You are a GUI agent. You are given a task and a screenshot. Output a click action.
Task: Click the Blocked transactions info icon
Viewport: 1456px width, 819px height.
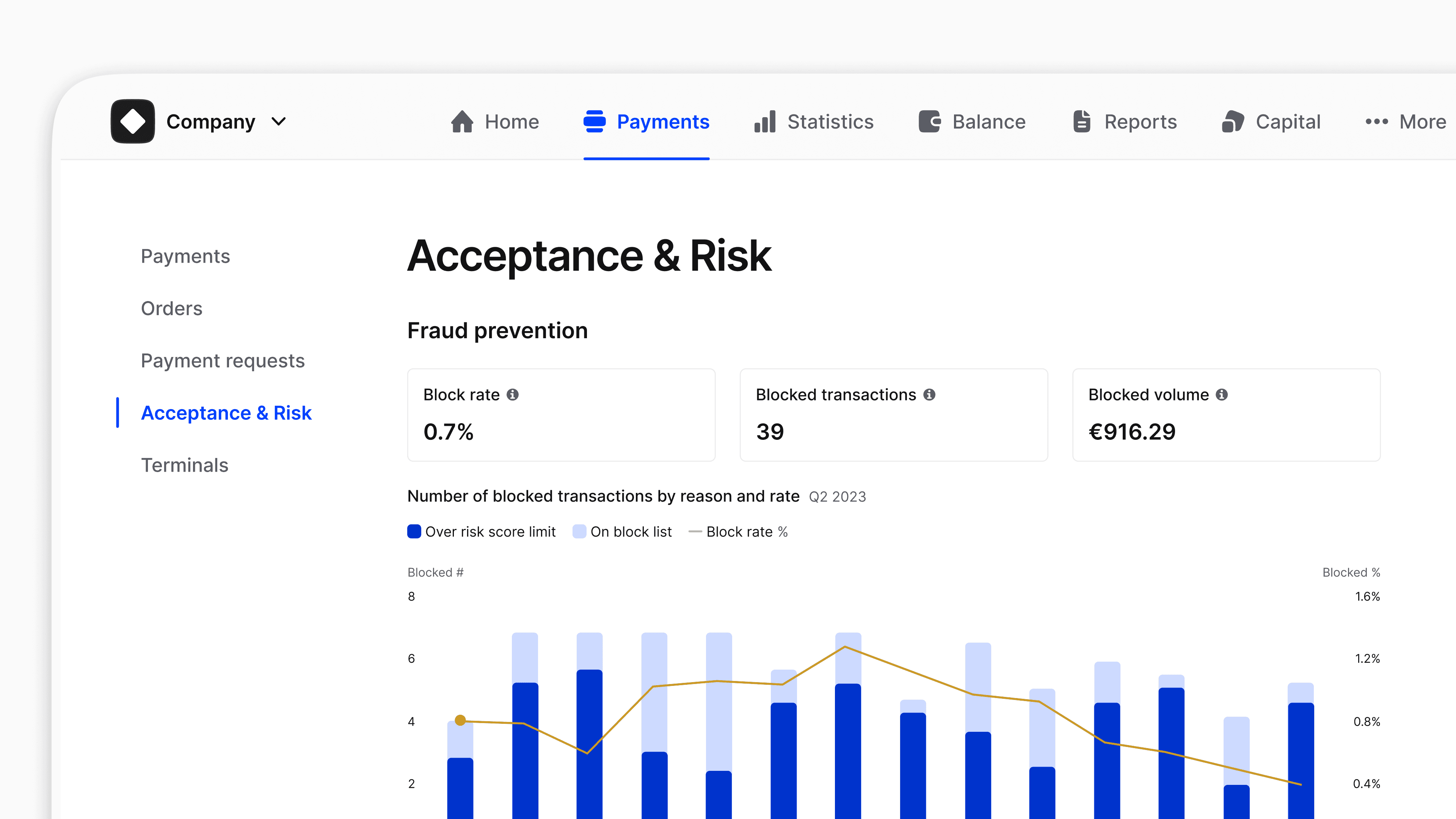tap(929, 394)
